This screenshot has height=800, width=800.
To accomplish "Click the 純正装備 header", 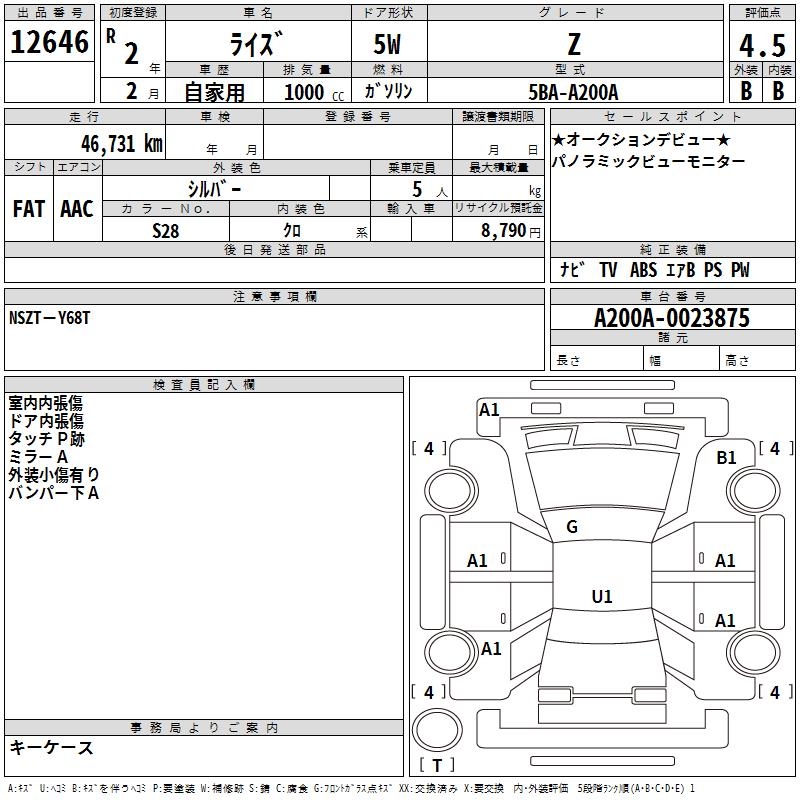I will click(x=673, y=249).
